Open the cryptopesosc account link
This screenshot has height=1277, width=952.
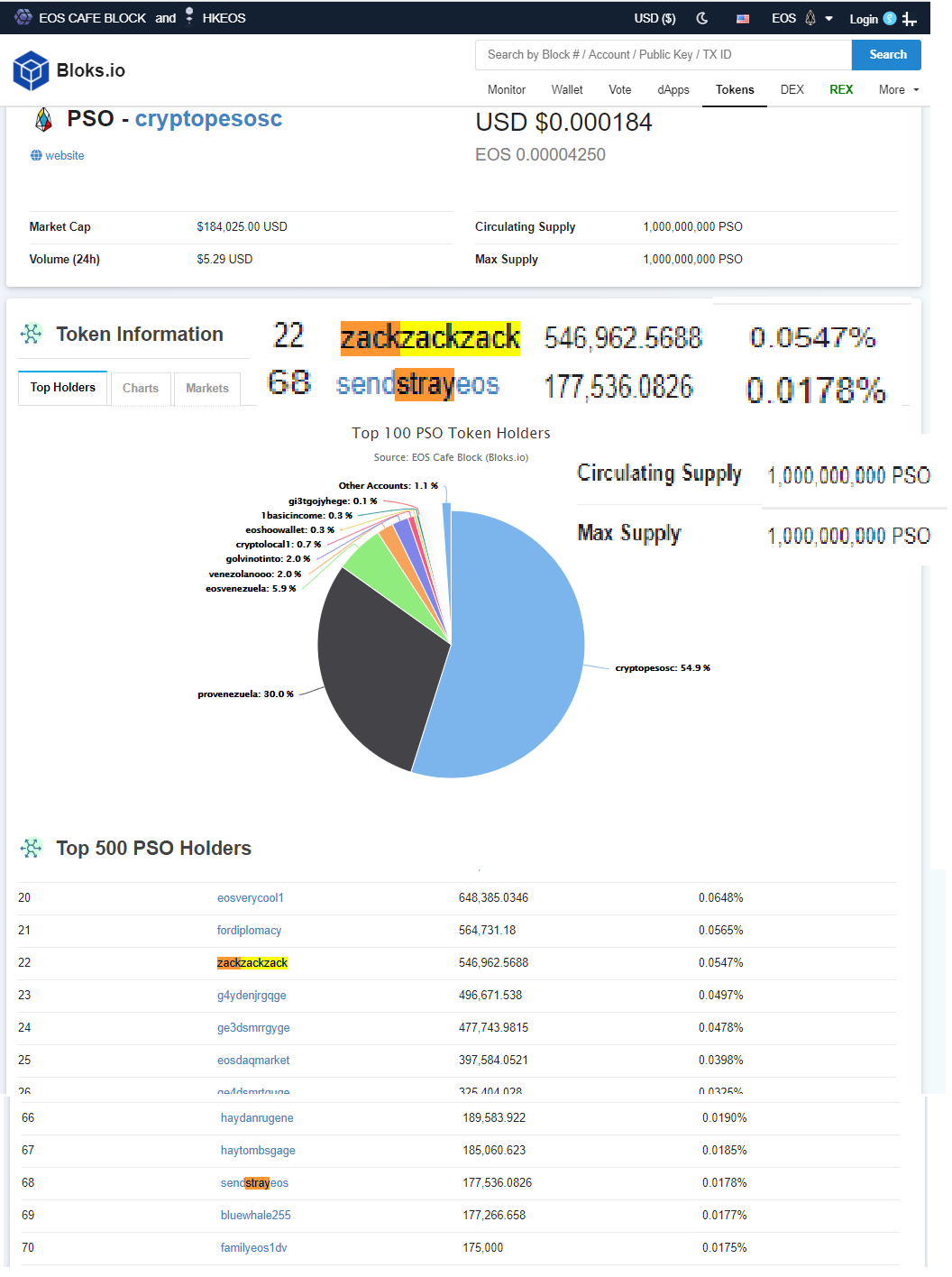[208, 119]
